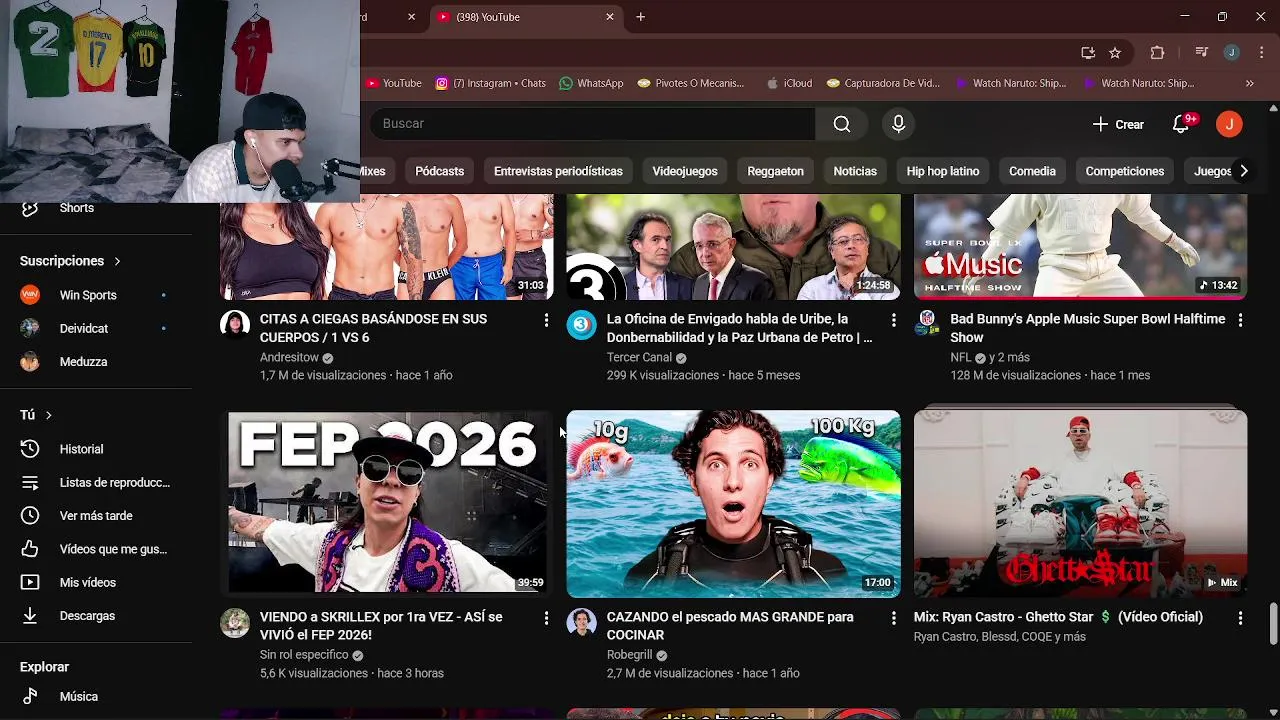Open browser extensions puzzle icon
Image resolution: width=1280 pixels, height=720 pixels.
coord(1157,53)
